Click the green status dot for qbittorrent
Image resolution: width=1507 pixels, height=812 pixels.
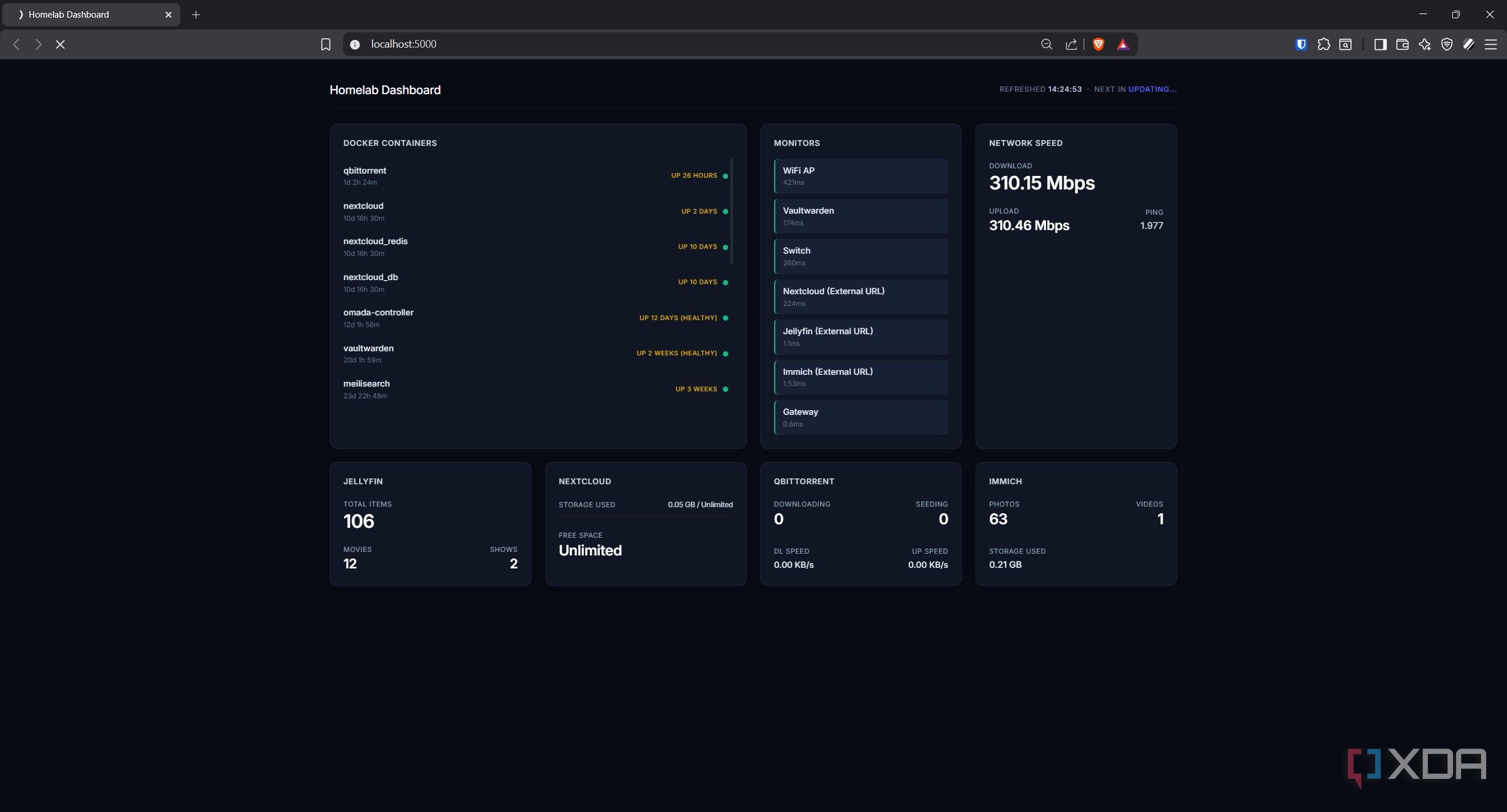pos(725,176)
